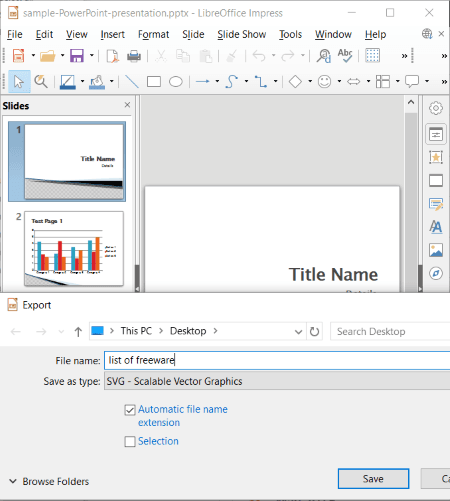Screen dimensions: 450x501
Task: Click the Print icon
Action: click(134, 56)
